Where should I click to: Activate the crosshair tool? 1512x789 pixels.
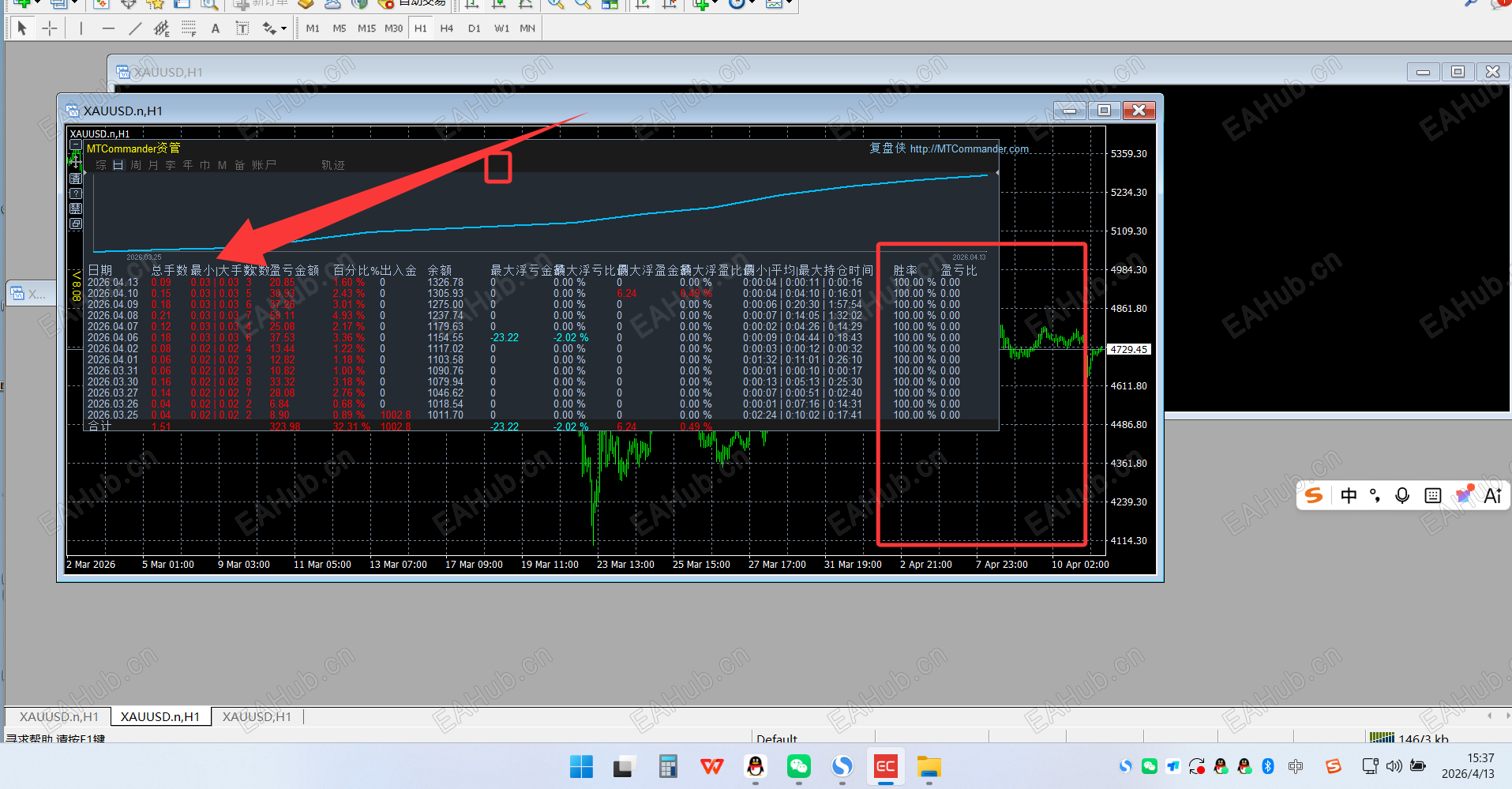[50, 28]
